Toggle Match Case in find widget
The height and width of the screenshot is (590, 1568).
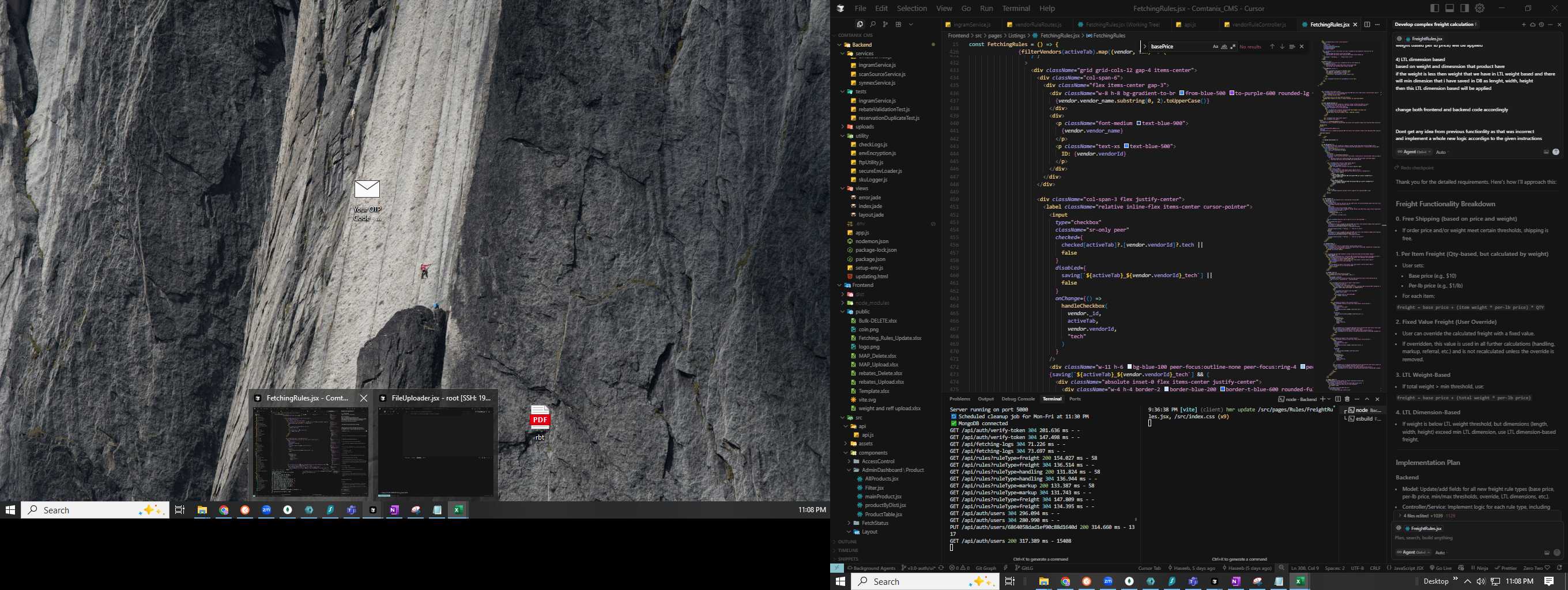click(1216, 46)
